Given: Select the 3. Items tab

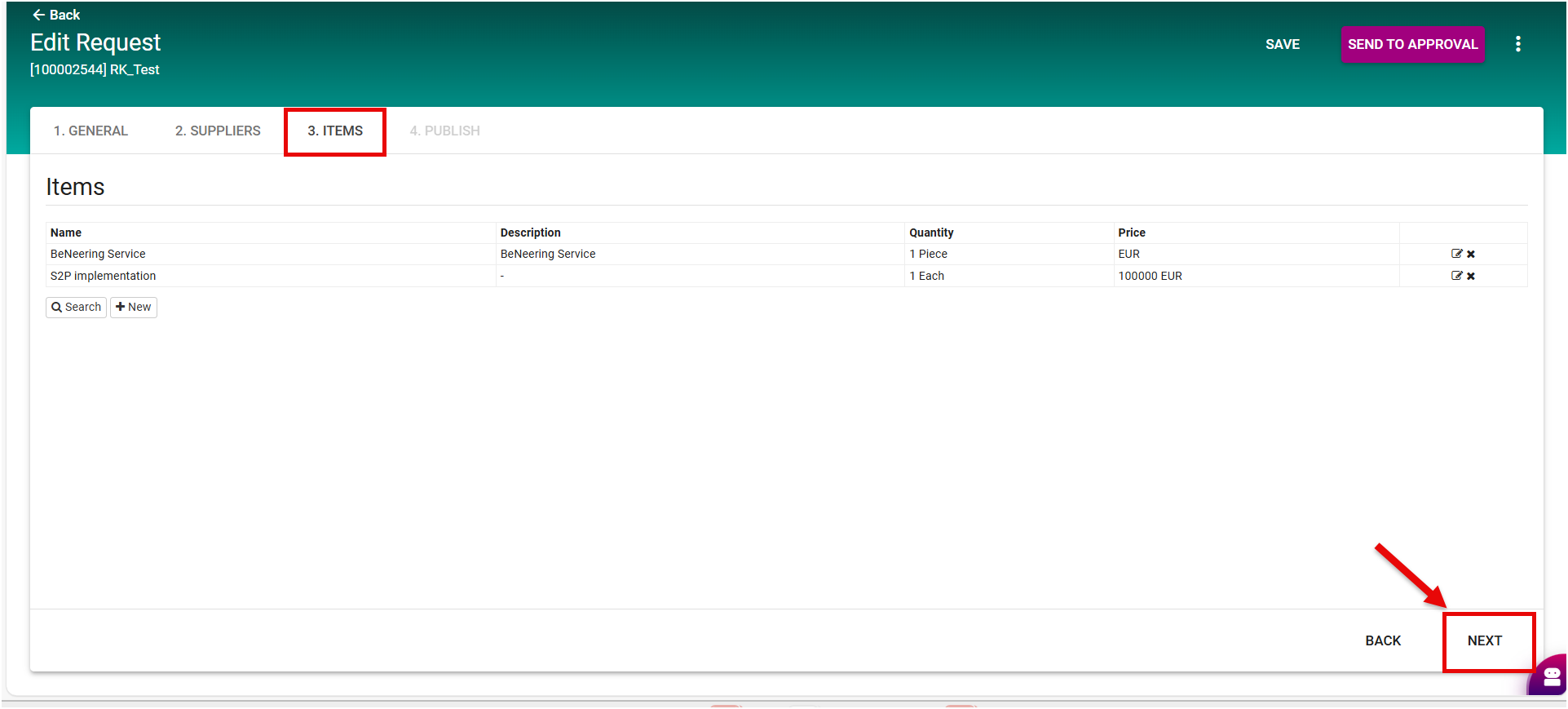Looking at the screenshot, I should (335, 131).
